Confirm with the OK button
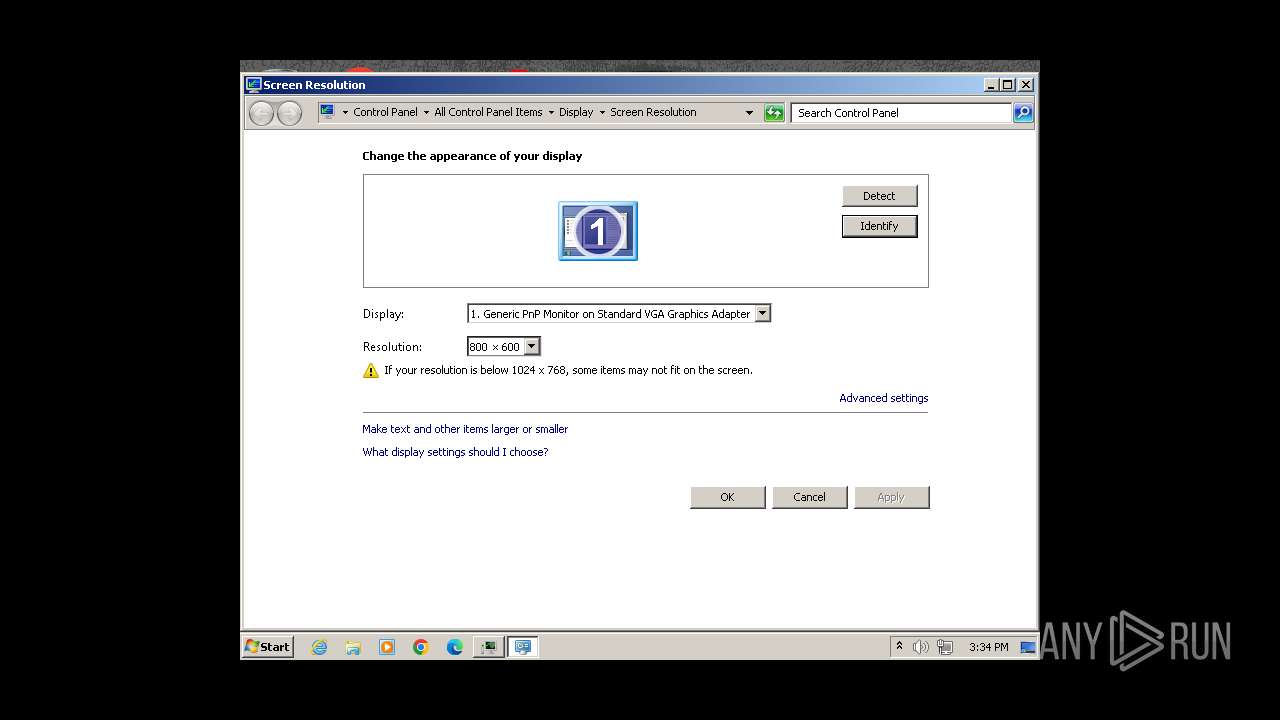Viewport: 1280px width, 720px height. click(727, 497)
